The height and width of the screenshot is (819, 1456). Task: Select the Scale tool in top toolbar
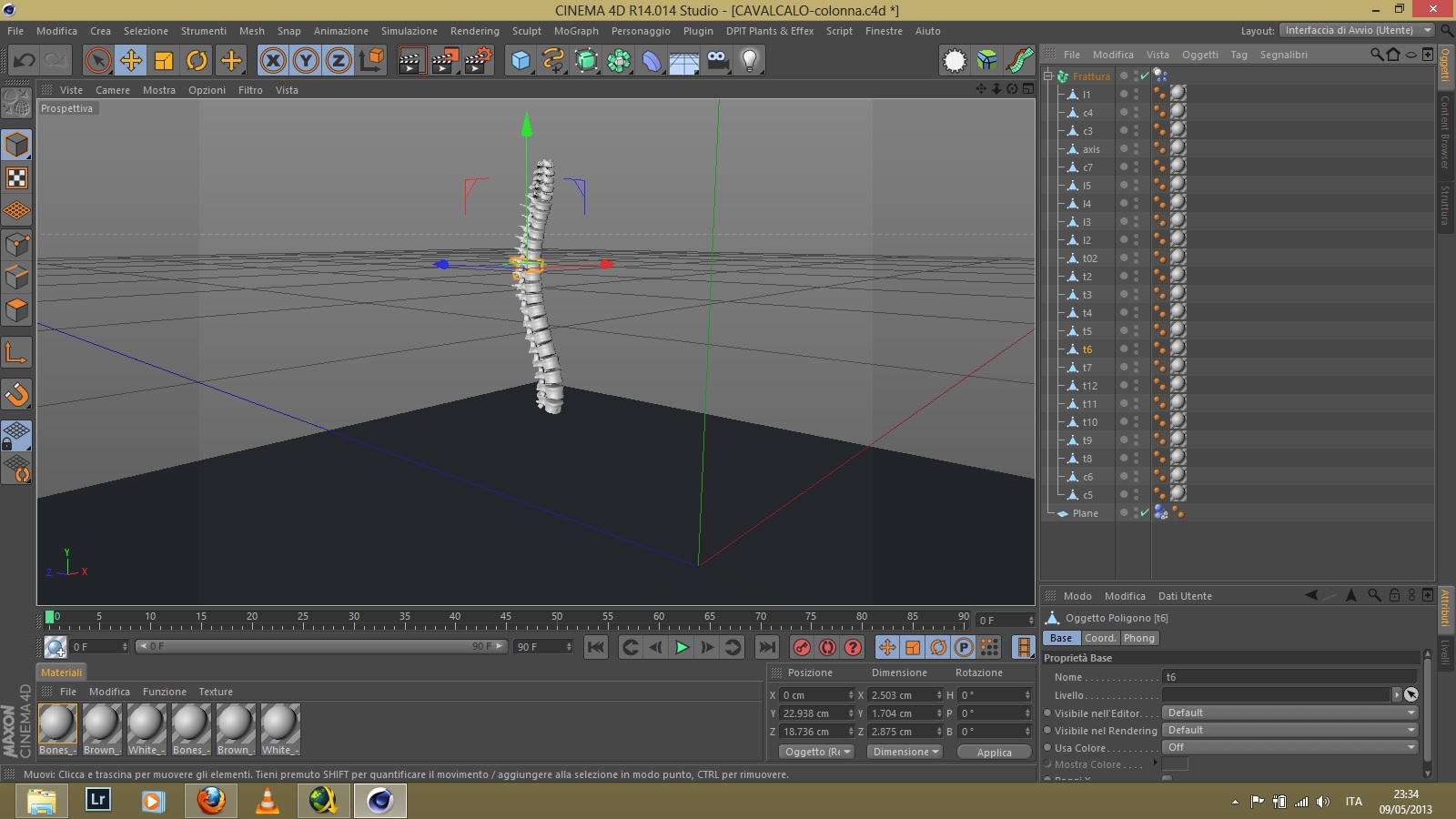[x=164, y=61]
